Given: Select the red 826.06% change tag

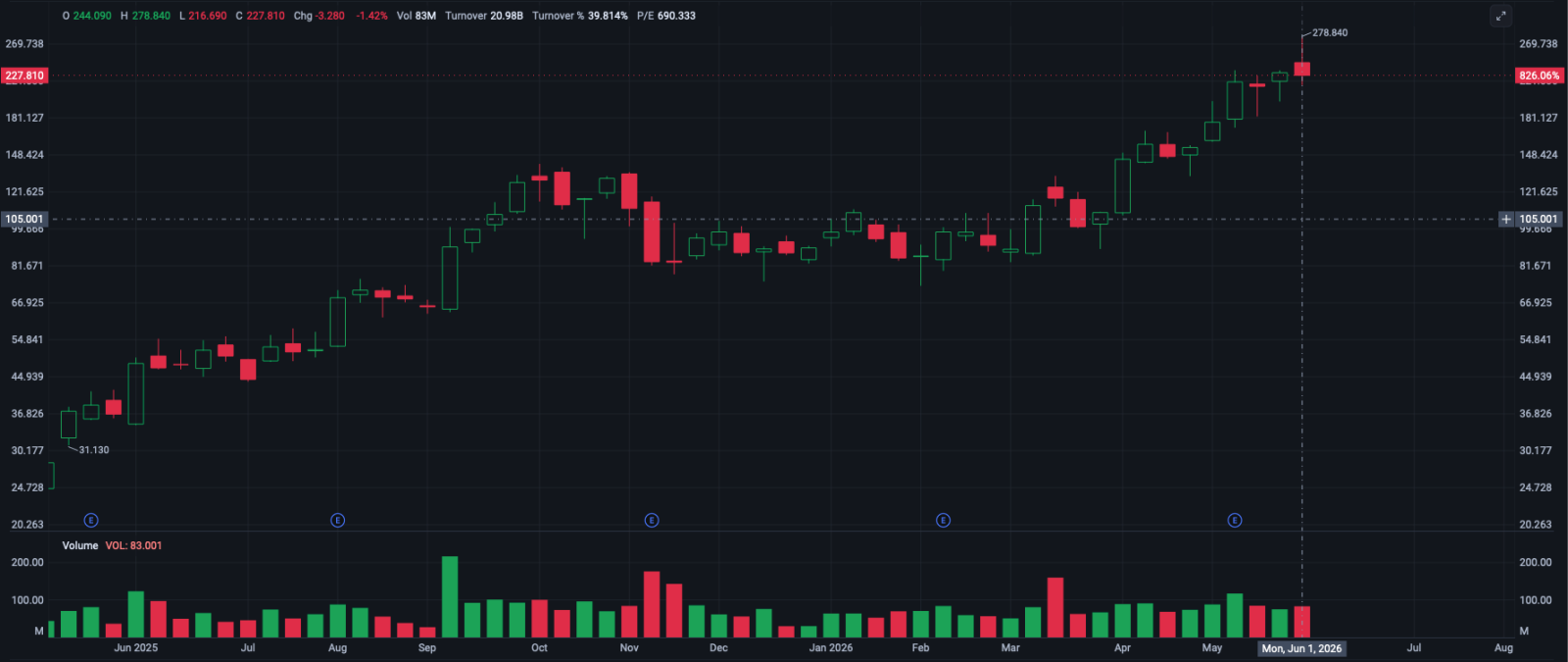Looking at the screenshot, I should 1539,76.
